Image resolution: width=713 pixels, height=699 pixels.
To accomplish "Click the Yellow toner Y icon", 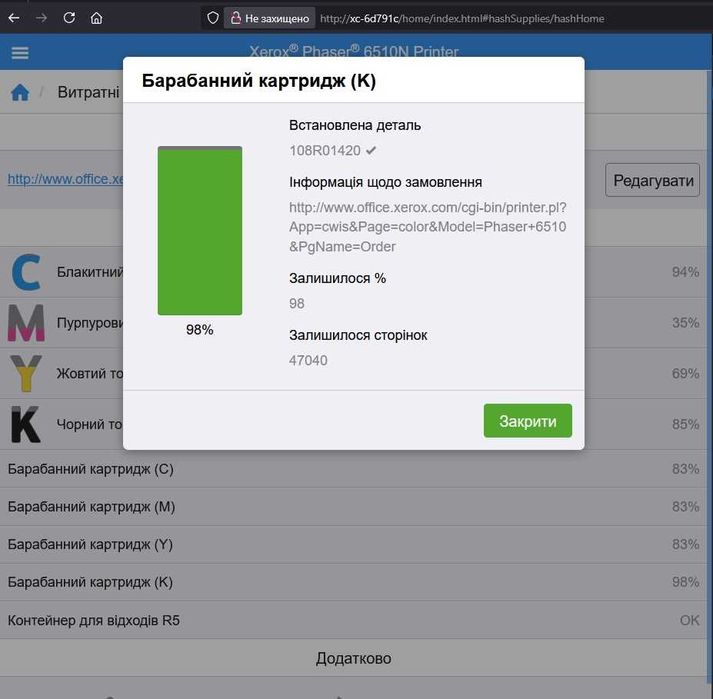I will [x=26, y=373].
